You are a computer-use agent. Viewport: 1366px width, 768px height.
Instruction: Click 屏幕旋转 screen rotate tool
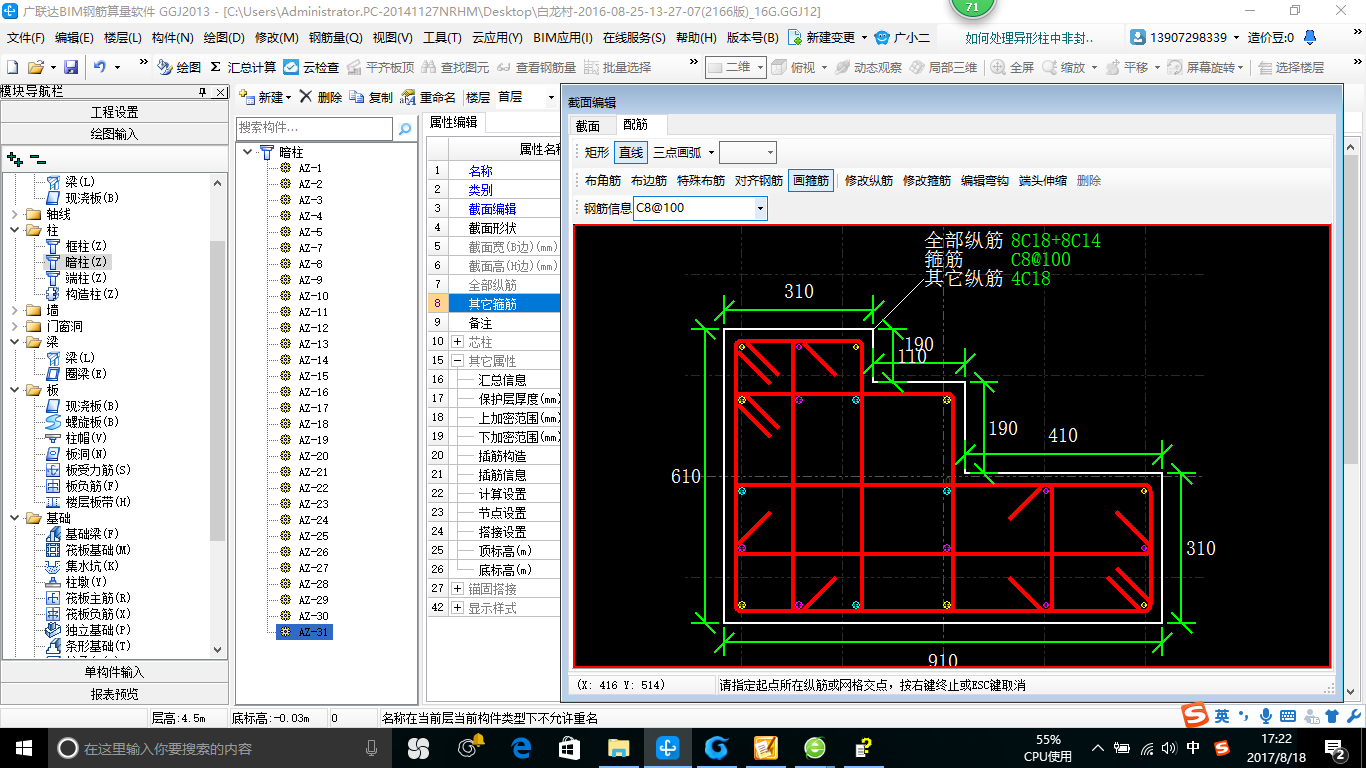click(x=1206, y=67)
